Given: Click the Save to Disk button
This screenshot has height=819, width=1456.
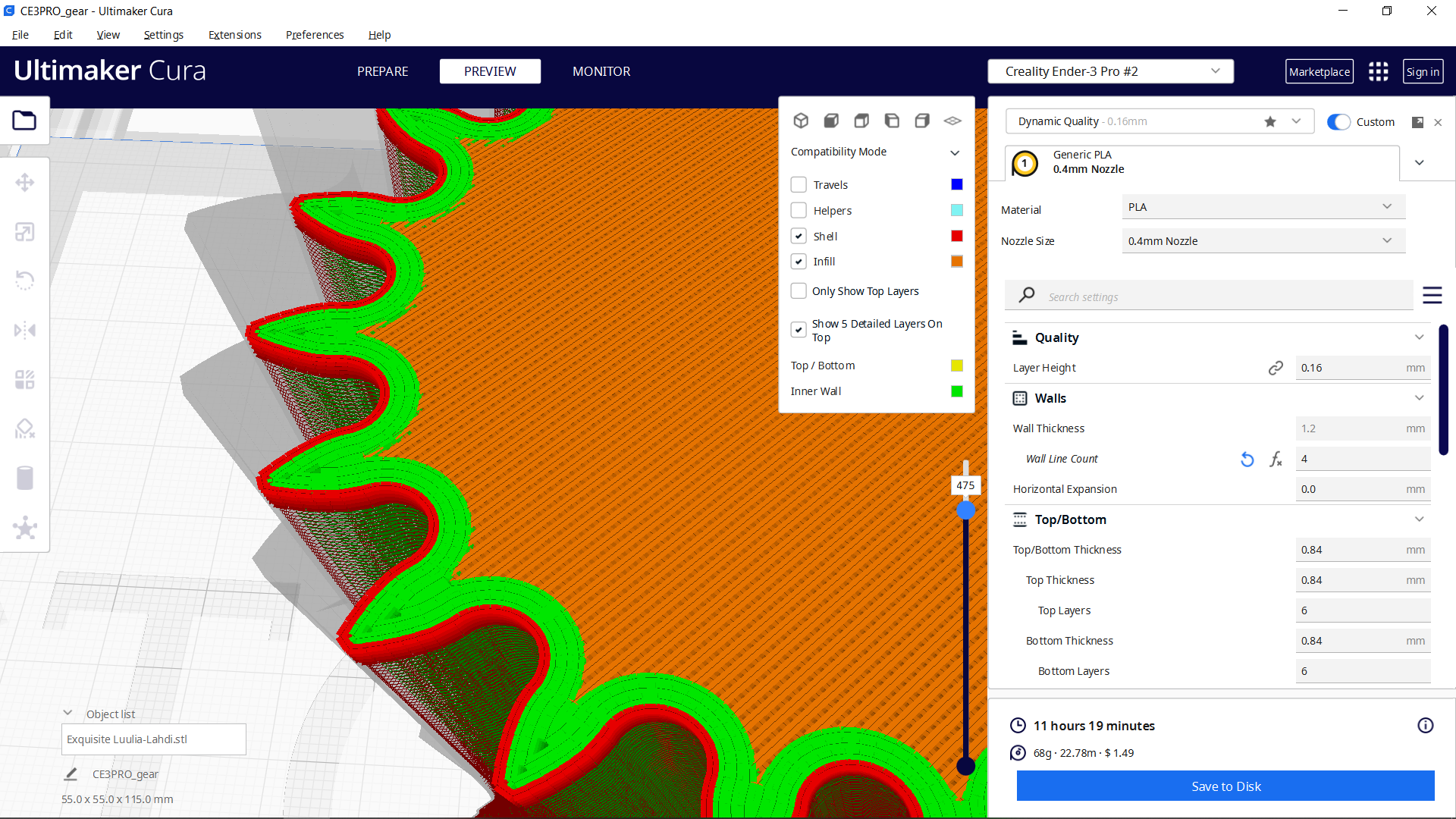Looking at the screenshot, I should tap(1225, 786).
